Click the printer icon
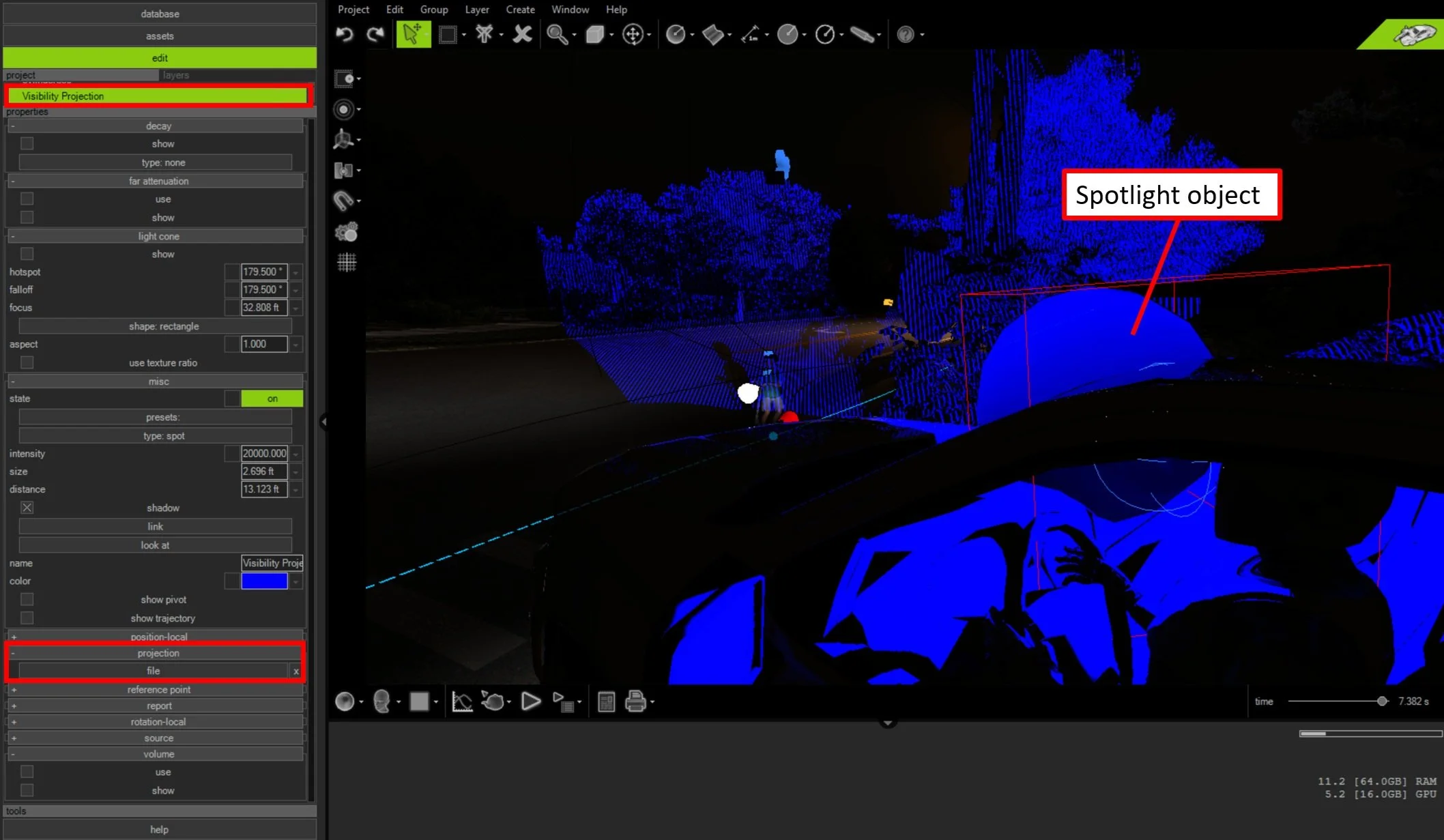The width and height of the screenshot is (1444, 840). click(635, 701)
